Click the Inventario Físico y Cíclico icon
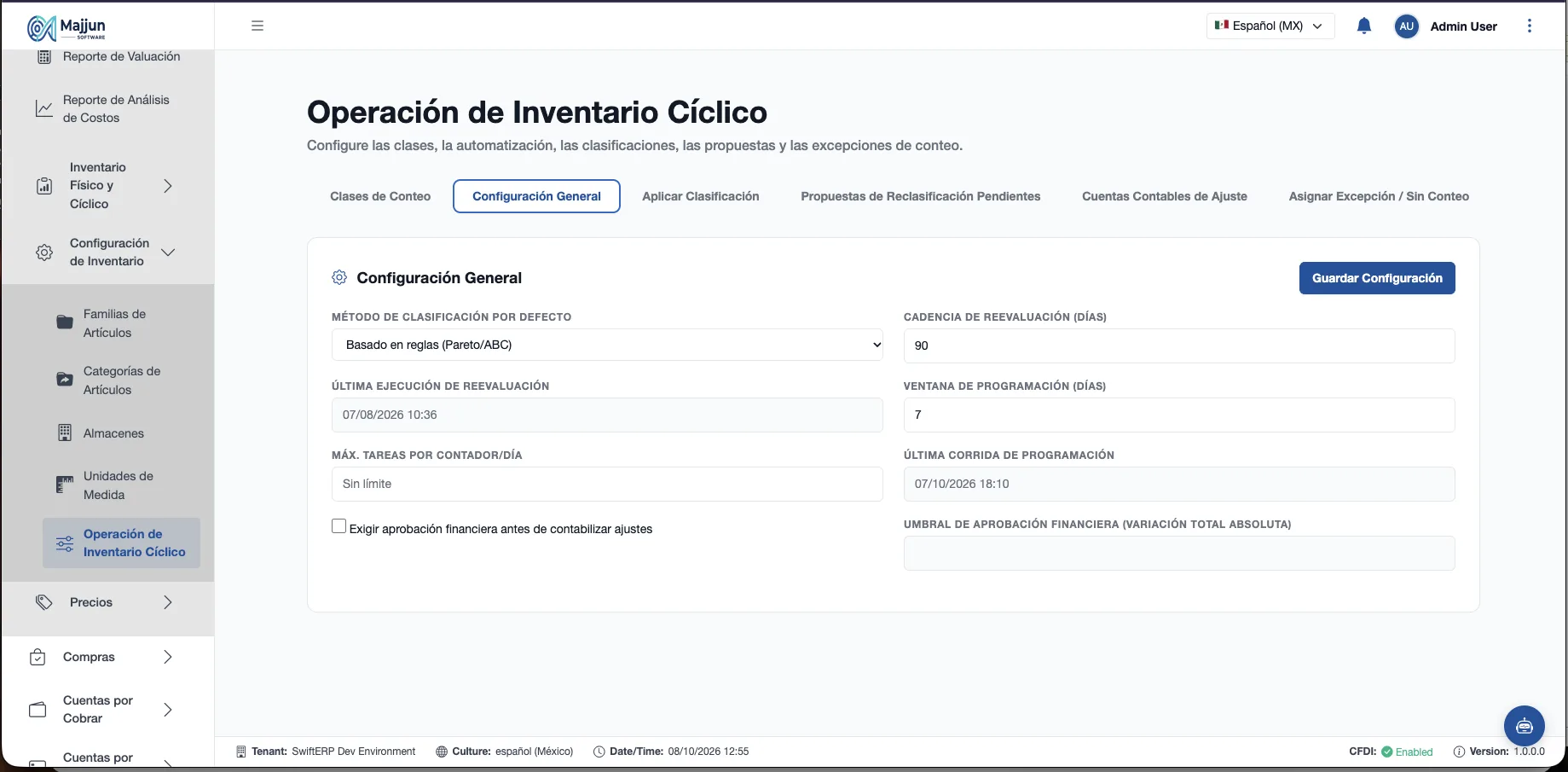The width and height of the screenshot is (1568, 772). pyautogui.click(x=44, y=185)
